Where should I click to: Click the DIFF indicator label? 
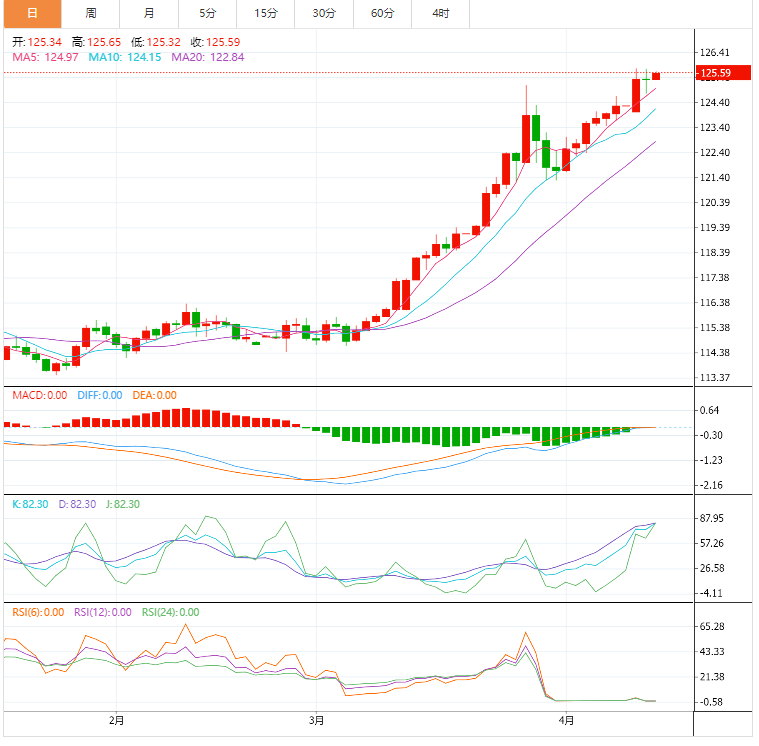pyautogui.click(x=99, y=395)
